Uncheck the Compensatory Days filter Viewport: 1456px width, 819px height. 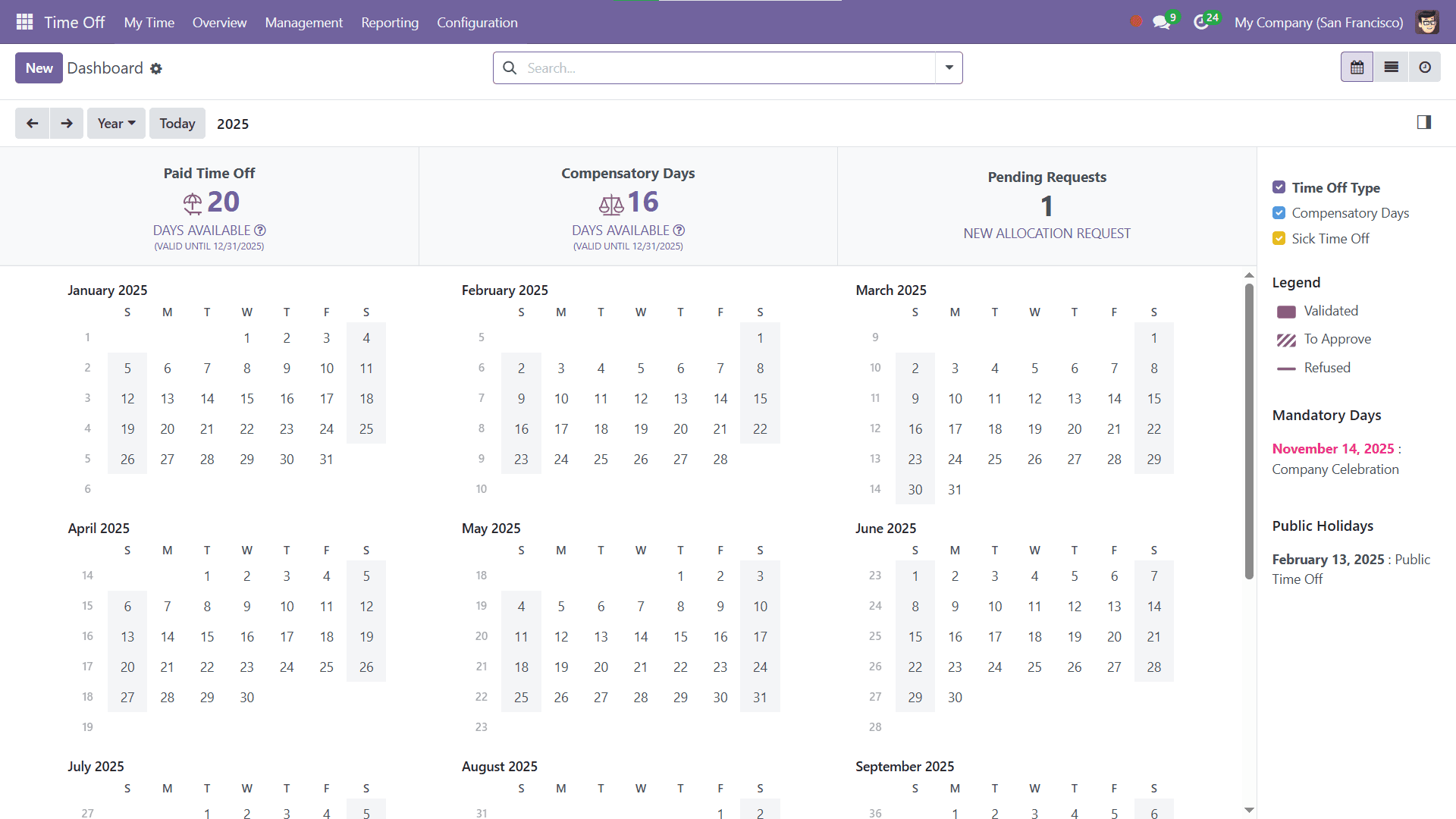(x=1279, y=213)
